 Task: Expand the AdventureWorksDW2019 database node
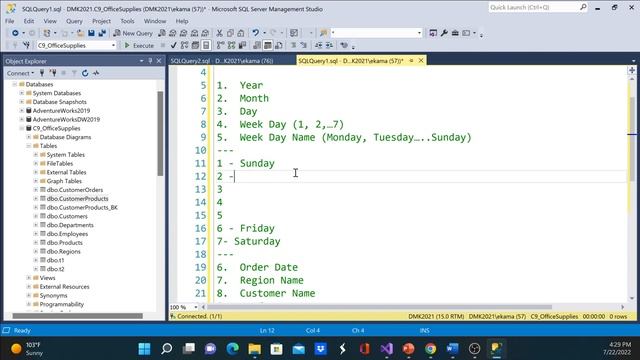pos(22,119)
